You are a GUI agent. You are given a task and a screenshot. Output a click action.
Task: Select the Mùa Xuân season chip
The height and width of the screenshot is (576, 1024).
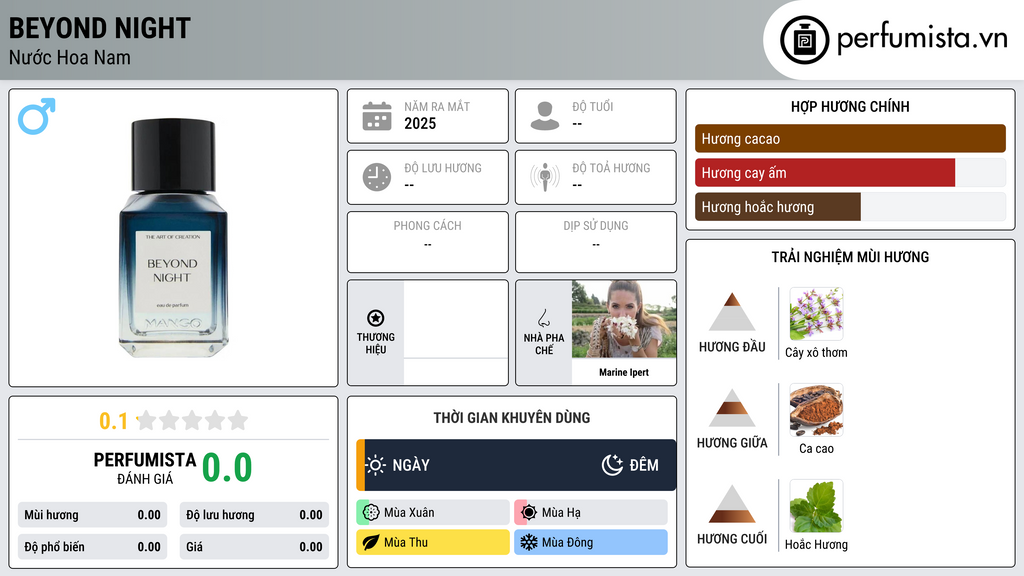click(433, 513)
